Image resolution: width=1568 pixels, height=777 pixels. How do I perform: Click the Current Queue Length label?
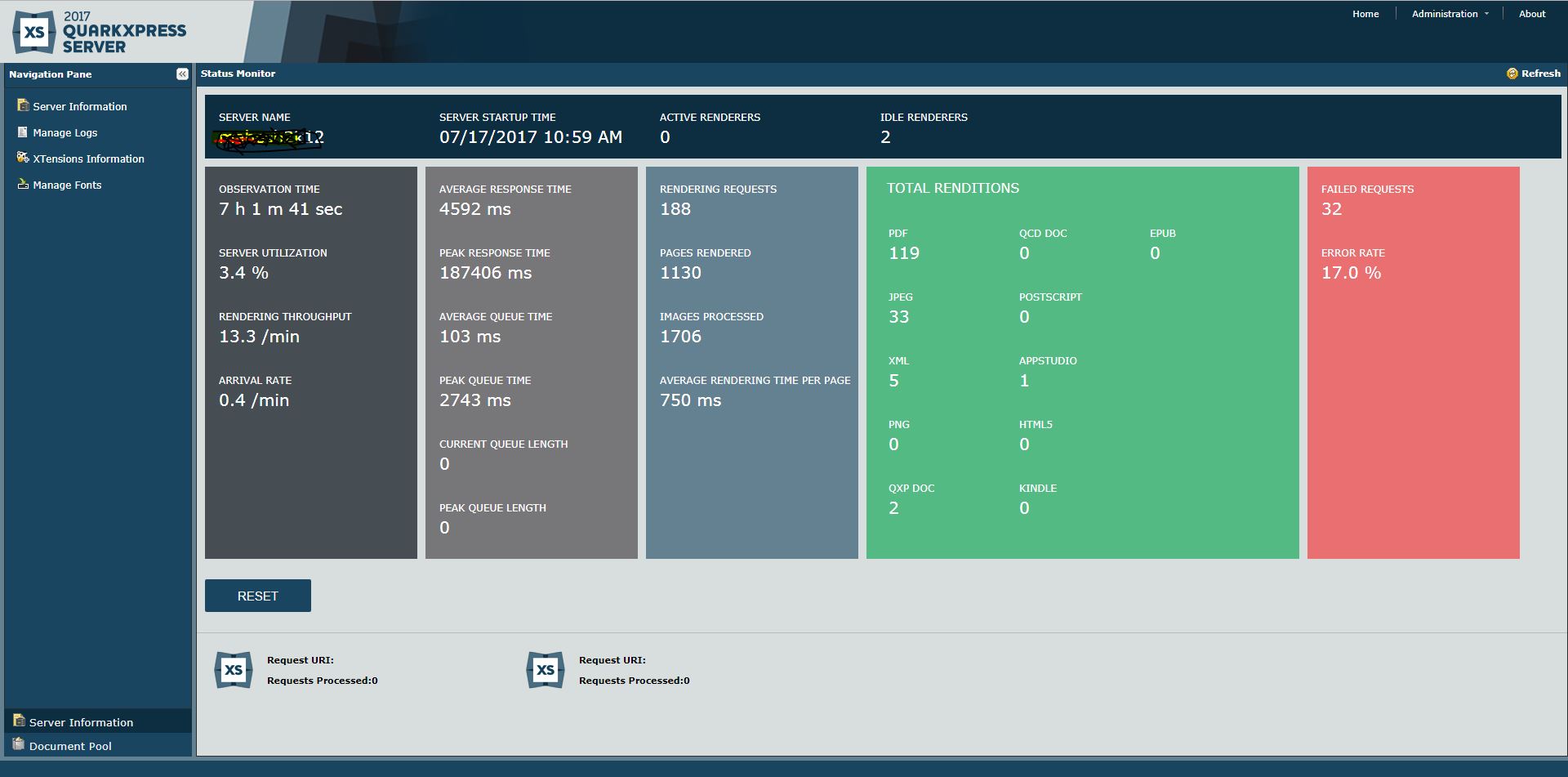click(503, 444)
